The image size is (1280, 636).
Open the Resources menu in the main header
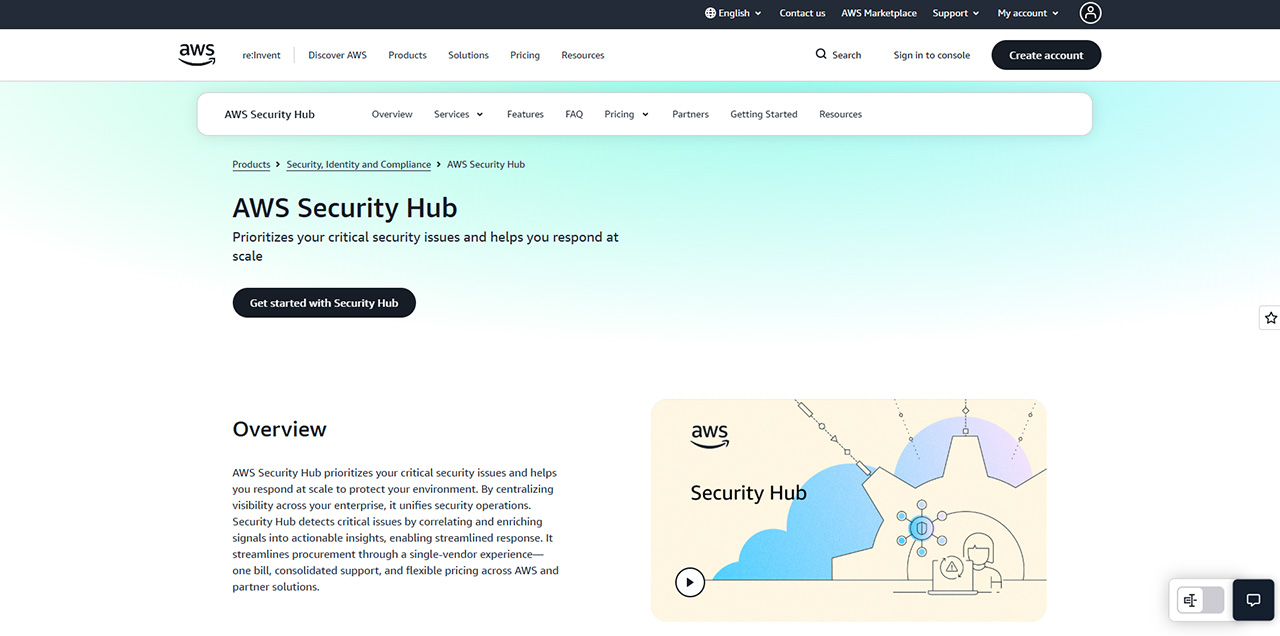tap(583, 55)
